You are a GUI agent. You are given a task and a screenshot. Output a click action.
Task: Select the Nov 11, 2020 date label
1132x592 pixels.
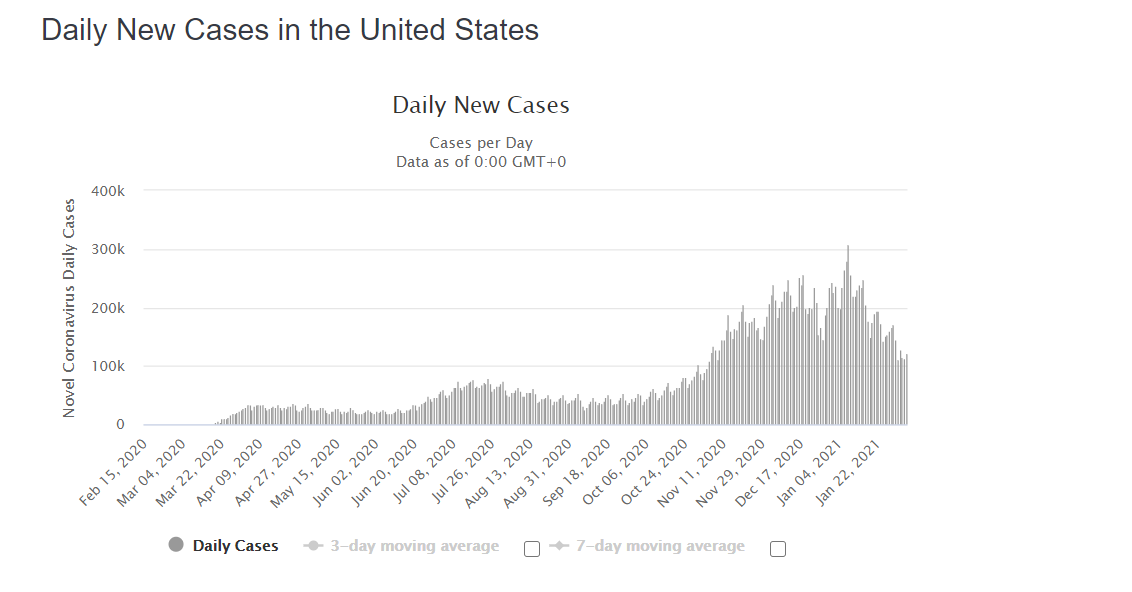[x=692, y=471]
